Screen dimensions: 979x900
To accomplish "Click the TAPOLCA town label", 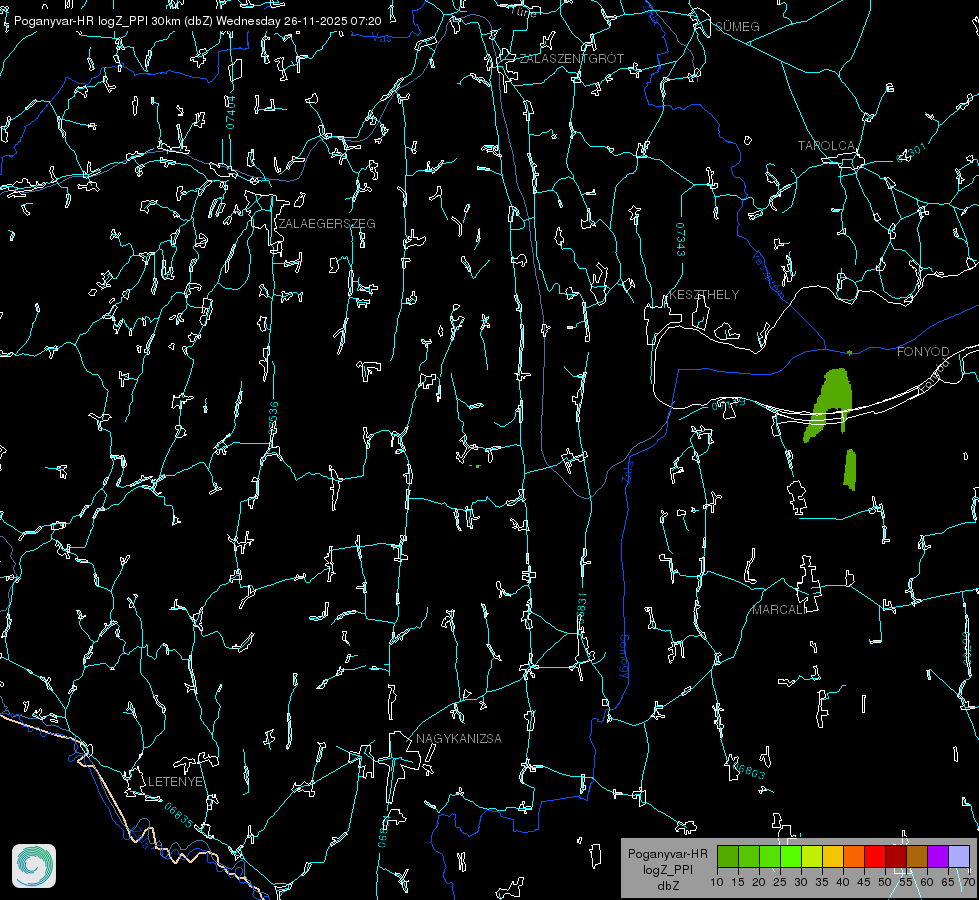I will tap(826, 146).
